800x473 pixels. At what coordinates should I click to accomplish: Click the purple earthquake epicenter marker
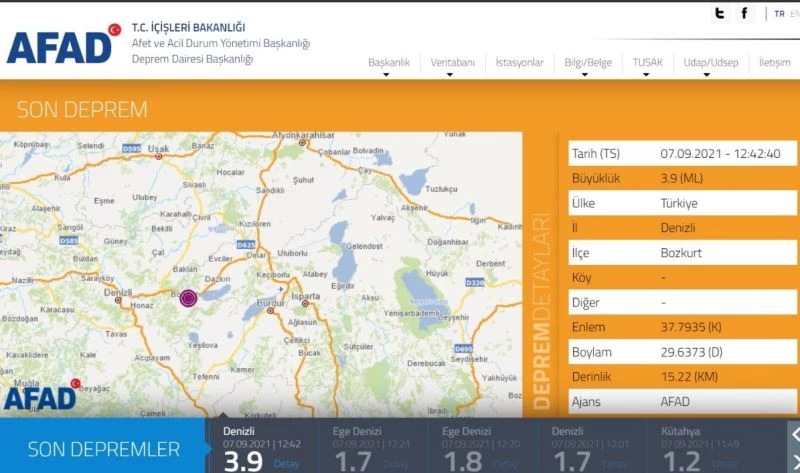(x=188, y=297)
